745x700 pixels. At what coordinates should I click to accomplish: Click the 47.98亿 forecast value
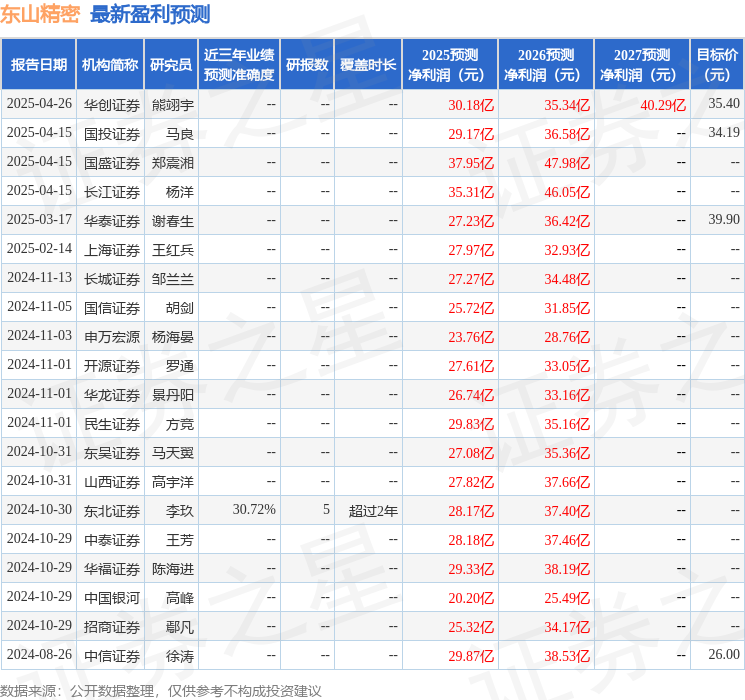coord(567,163)
